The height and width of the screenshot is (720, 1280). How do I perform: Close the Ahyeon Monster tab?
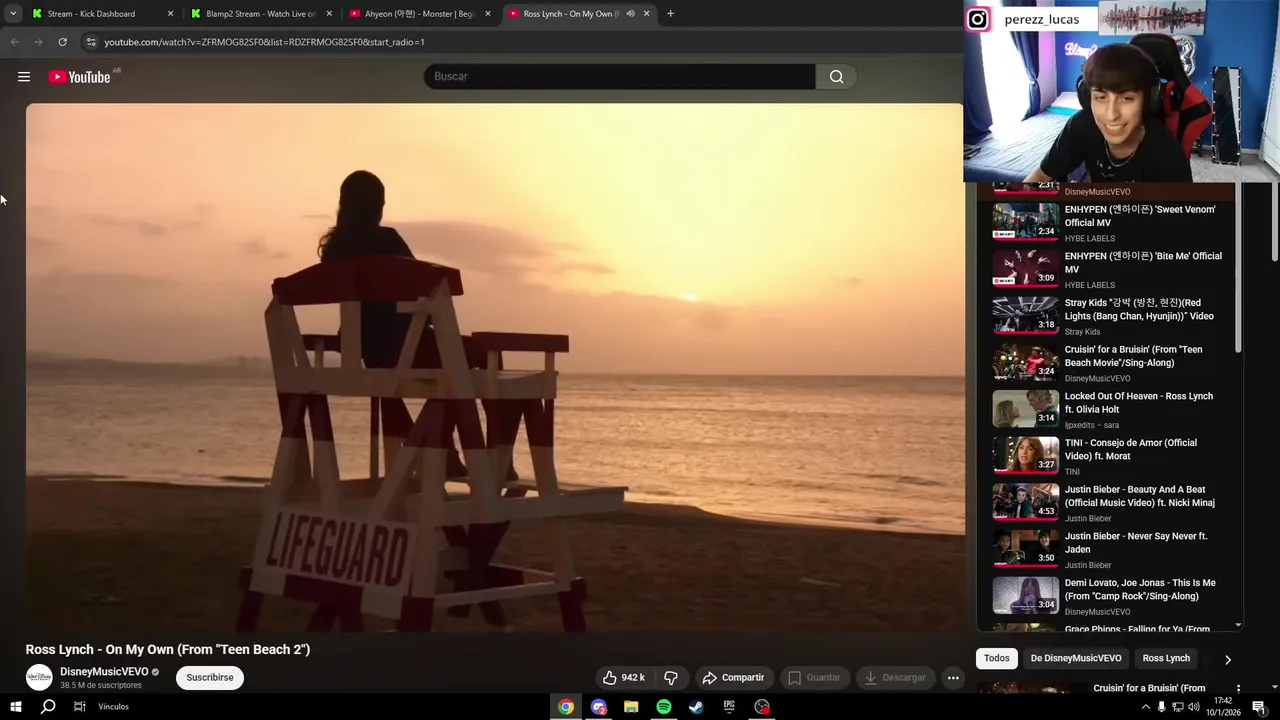click(488, 14)
